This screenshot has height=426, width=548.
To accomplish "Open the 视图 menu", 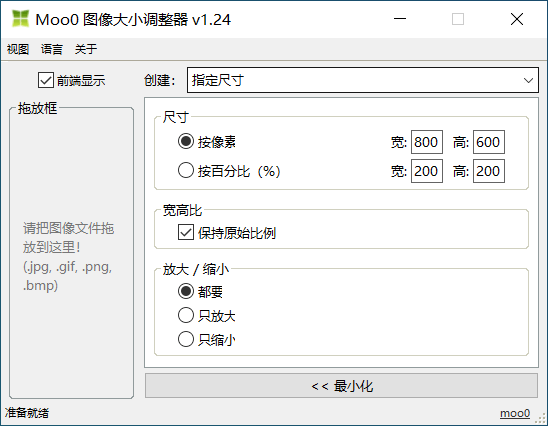I will (x=17, y=49).
